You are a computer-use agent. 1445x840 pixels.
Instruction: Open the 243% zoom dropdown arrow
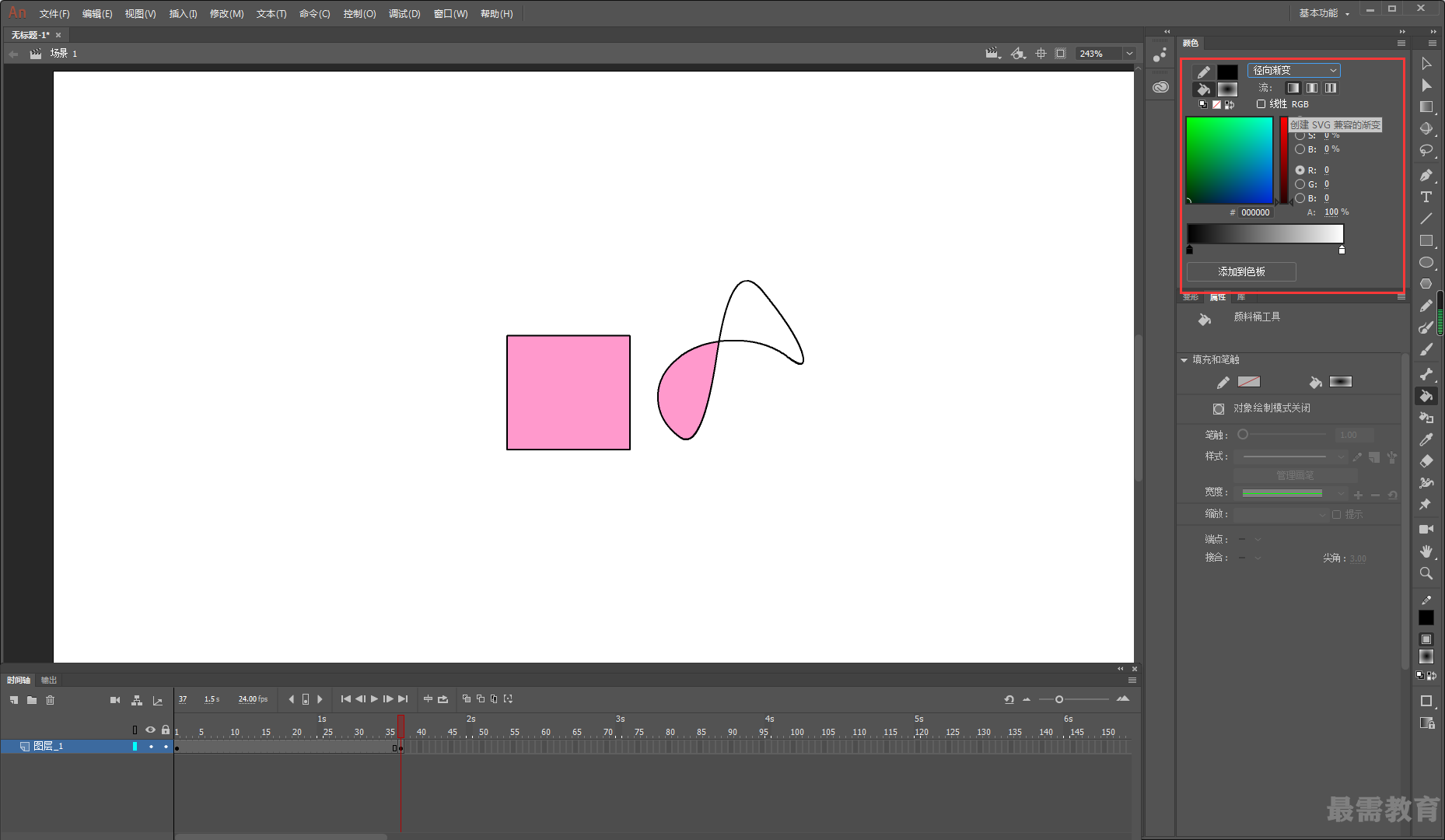pyautogui.click(x=1129, y=54)
